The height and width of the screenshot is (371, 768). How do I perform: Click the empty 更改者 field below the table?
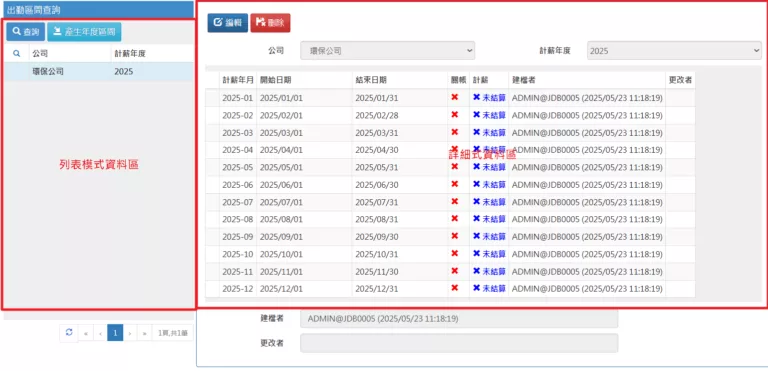click(x=459, y=343)
